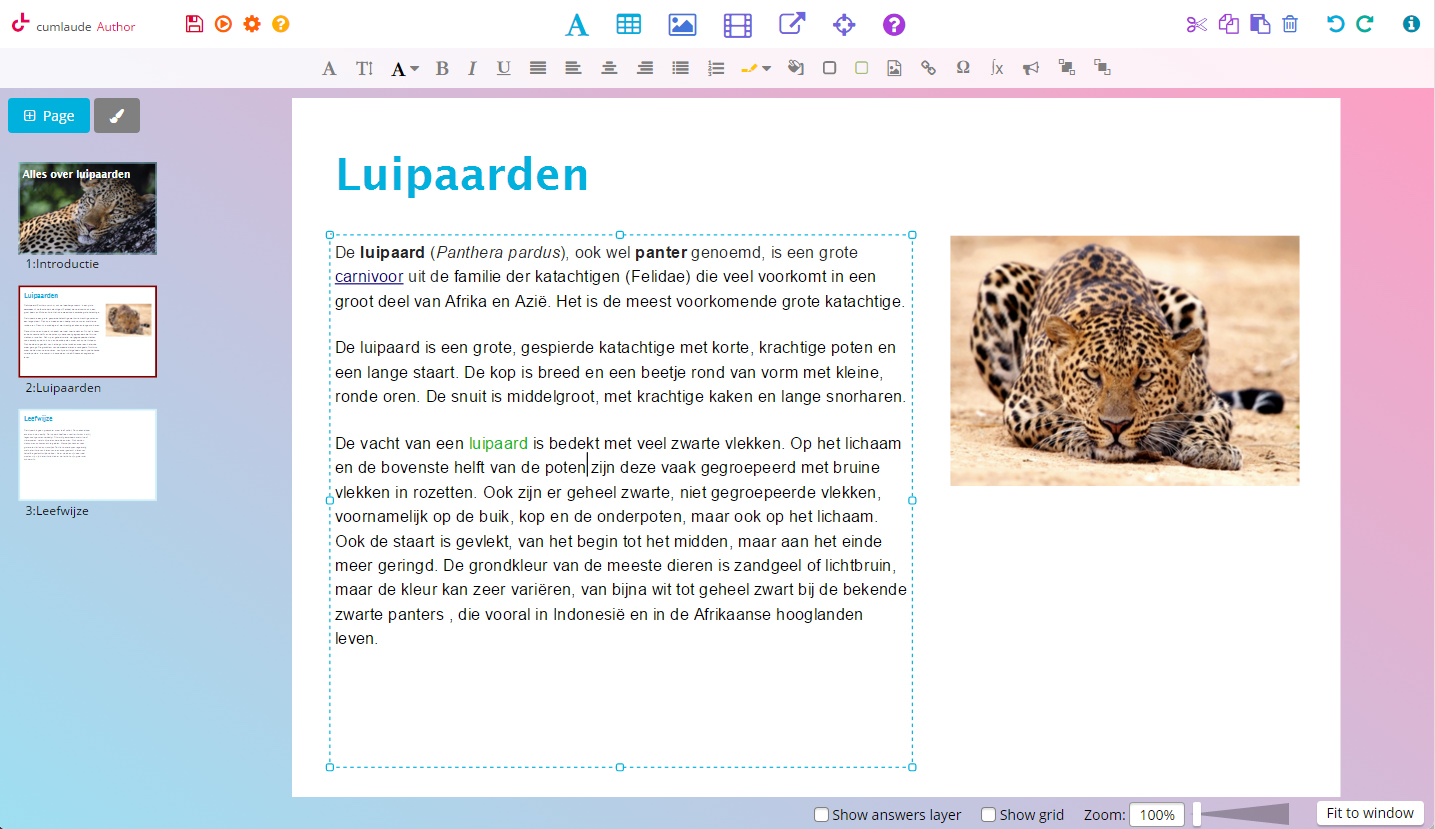Insert a hyperlink with the chain icon
Viewport: 1435px width, 829px height.
tap(929, 68)
